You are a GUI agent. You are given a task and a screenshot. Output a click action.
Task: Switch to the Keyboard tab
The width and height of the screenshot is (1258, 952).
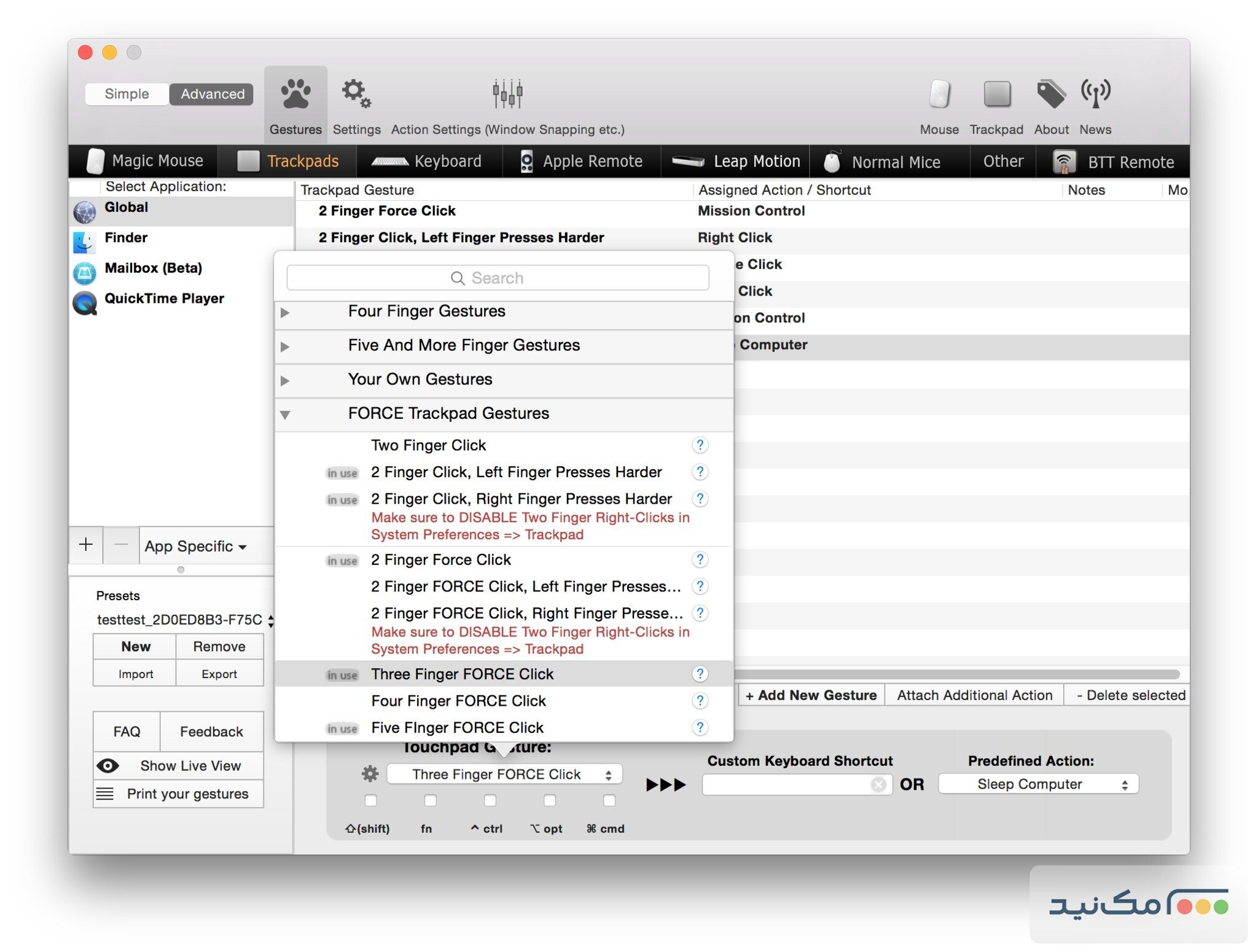tap(429, 161)
